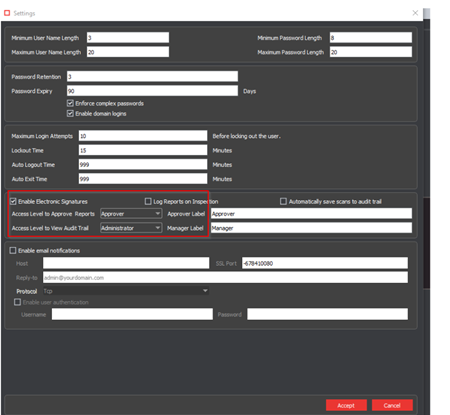
Task: Disable Enable Electronic Signatures checkbox
Action: [x=13, y=201]
